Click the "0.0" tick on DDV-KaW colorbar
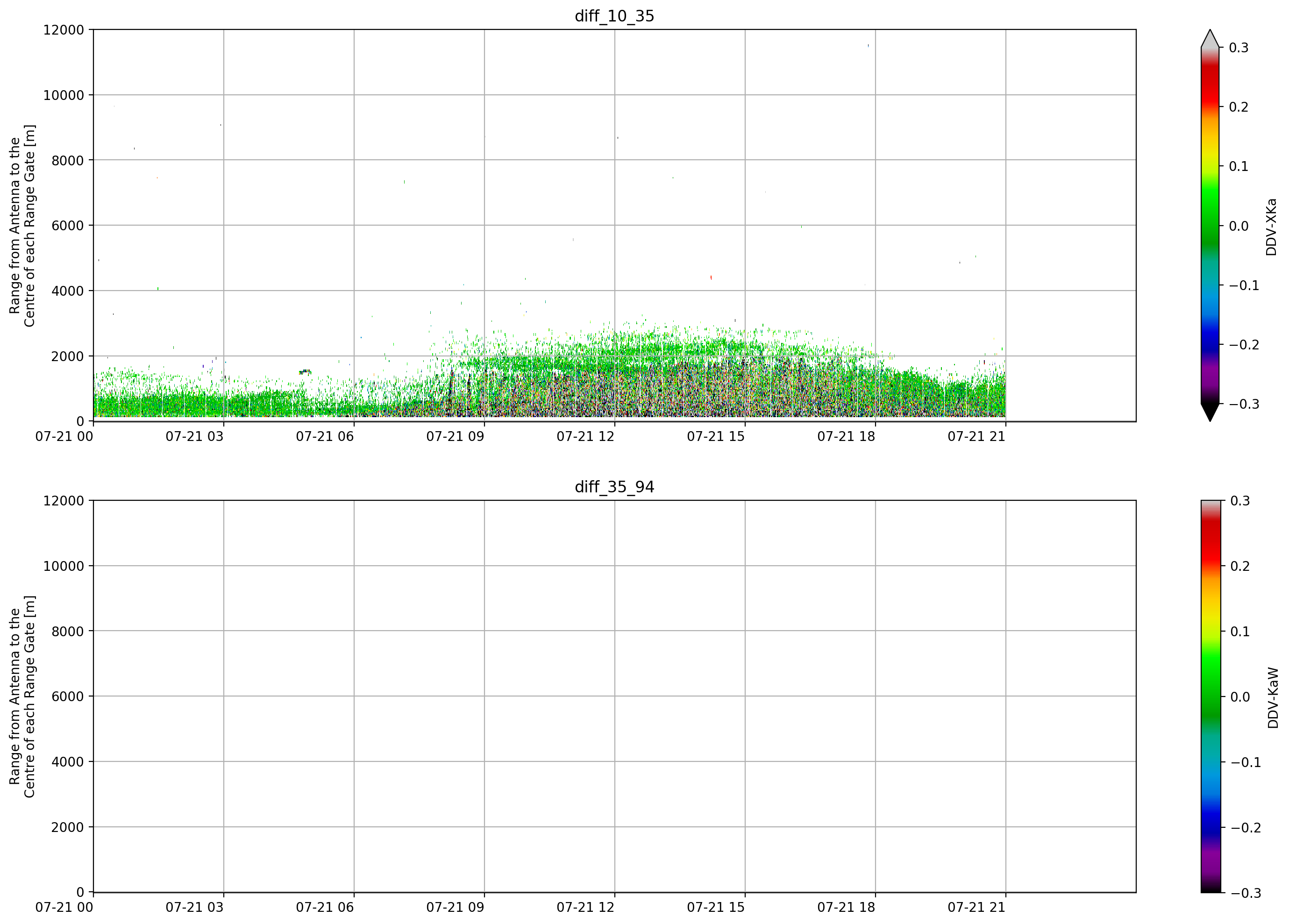The width and height of the screenshot is (1289, 924). click(1240, 697)
